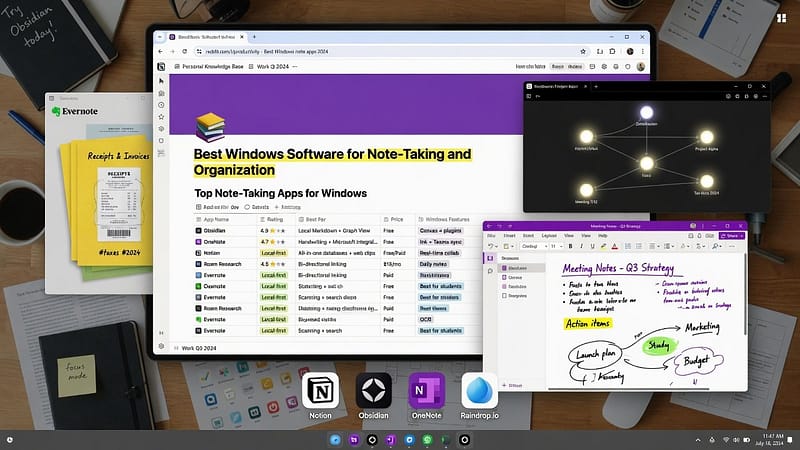Click the user avatar in Notion top bar
The width and height of the screenshot is (800, 450).
(641, 66)
